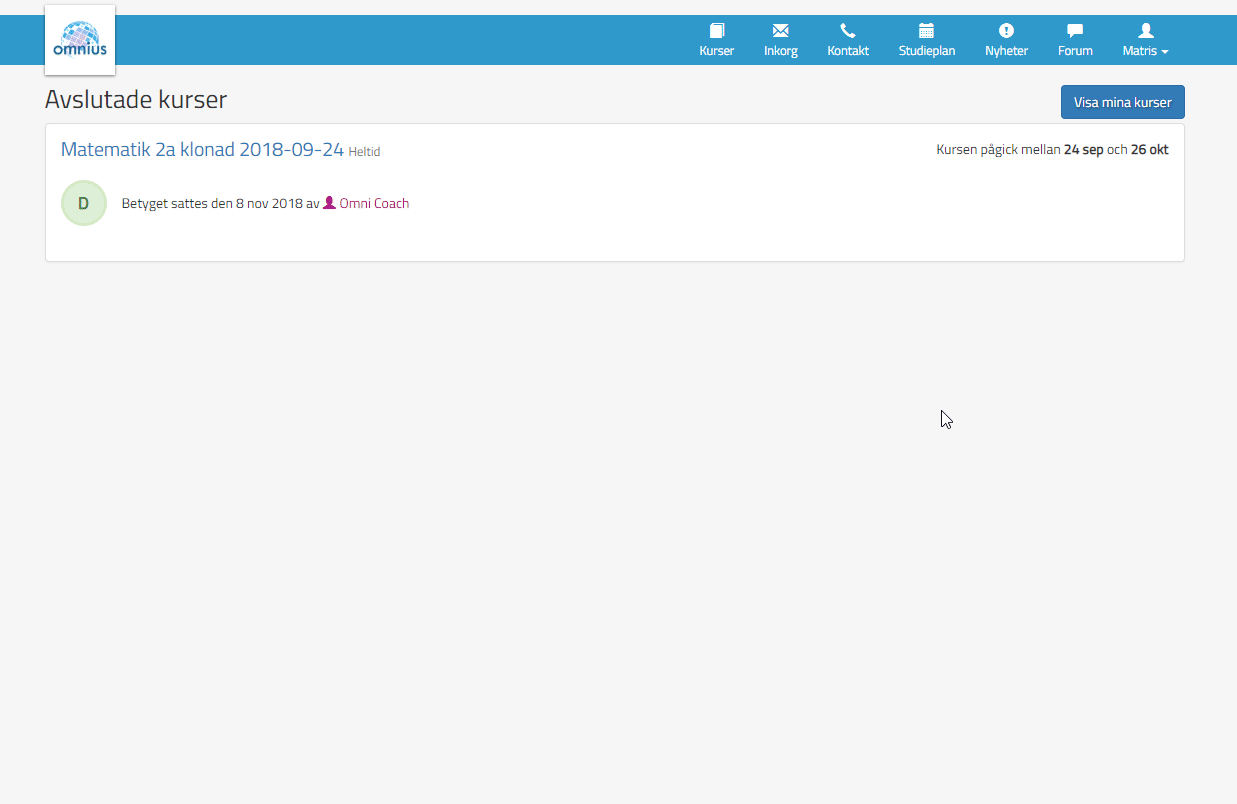Viewport: 1237px width, 804px height.
Task: Click the green D grade badge
Action: pyautogui.click(x=84, y=203)
